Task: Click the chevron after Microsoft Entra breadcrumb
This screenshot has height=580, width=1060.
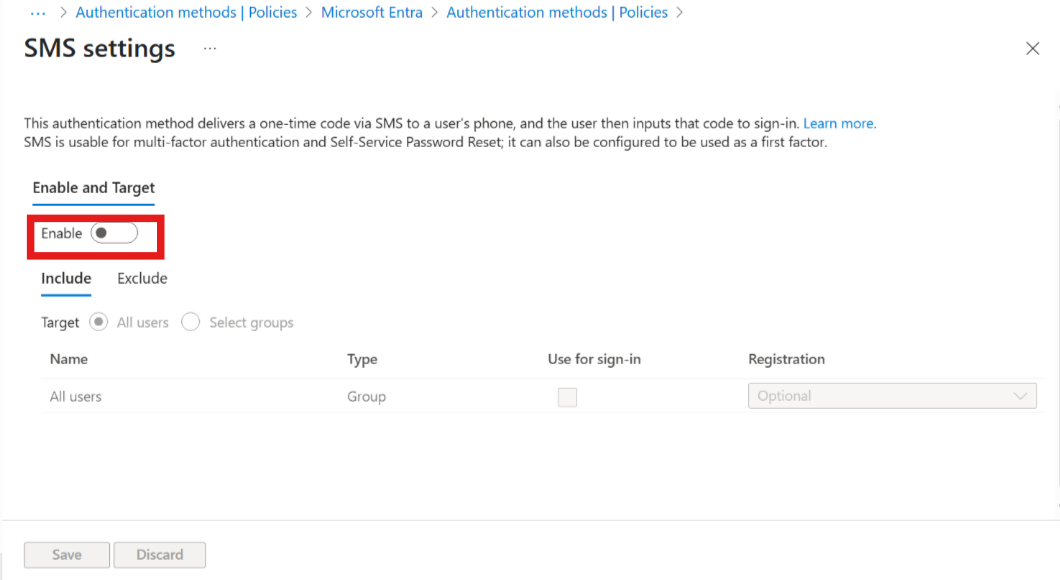Action: tap(434, 13)
